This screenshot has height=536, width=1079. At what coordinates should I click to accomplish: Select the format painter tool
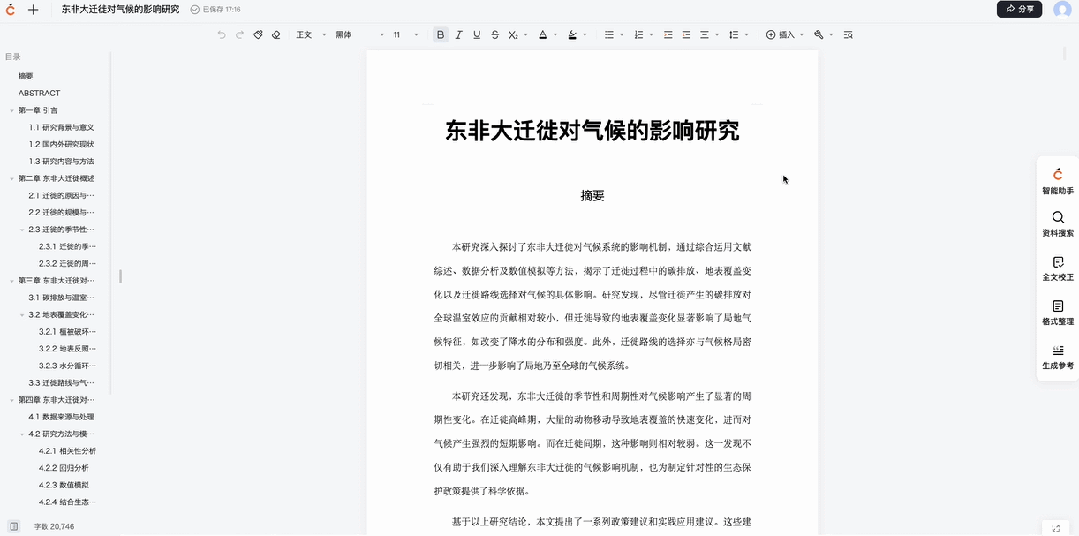coord(258,35)
